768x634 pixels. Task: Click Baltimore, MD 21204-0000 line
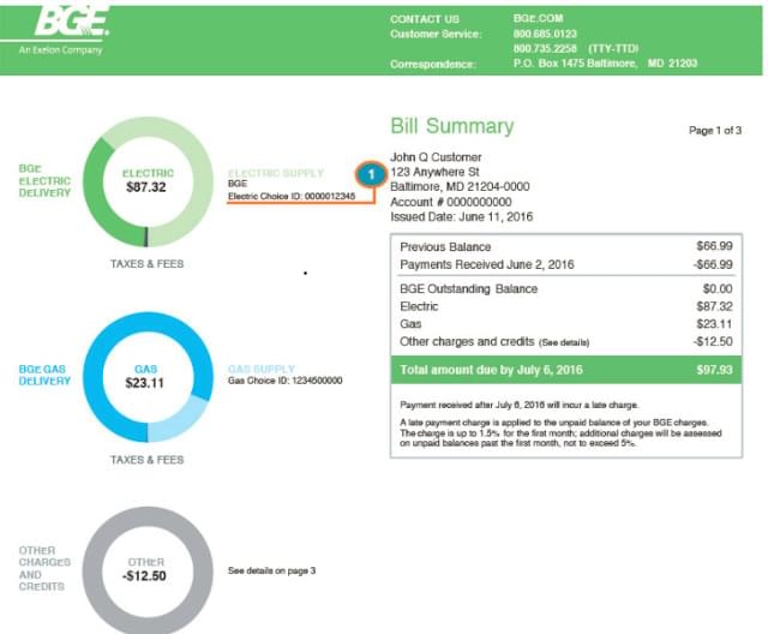(460, 187)
